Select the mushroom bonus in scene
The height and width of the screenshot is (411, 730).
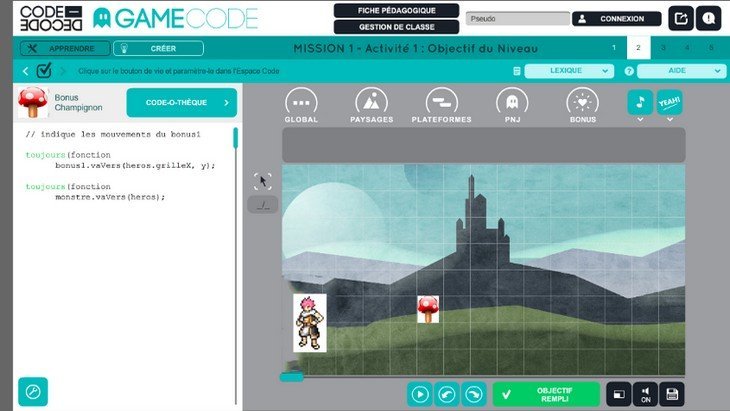pos(428,310)
